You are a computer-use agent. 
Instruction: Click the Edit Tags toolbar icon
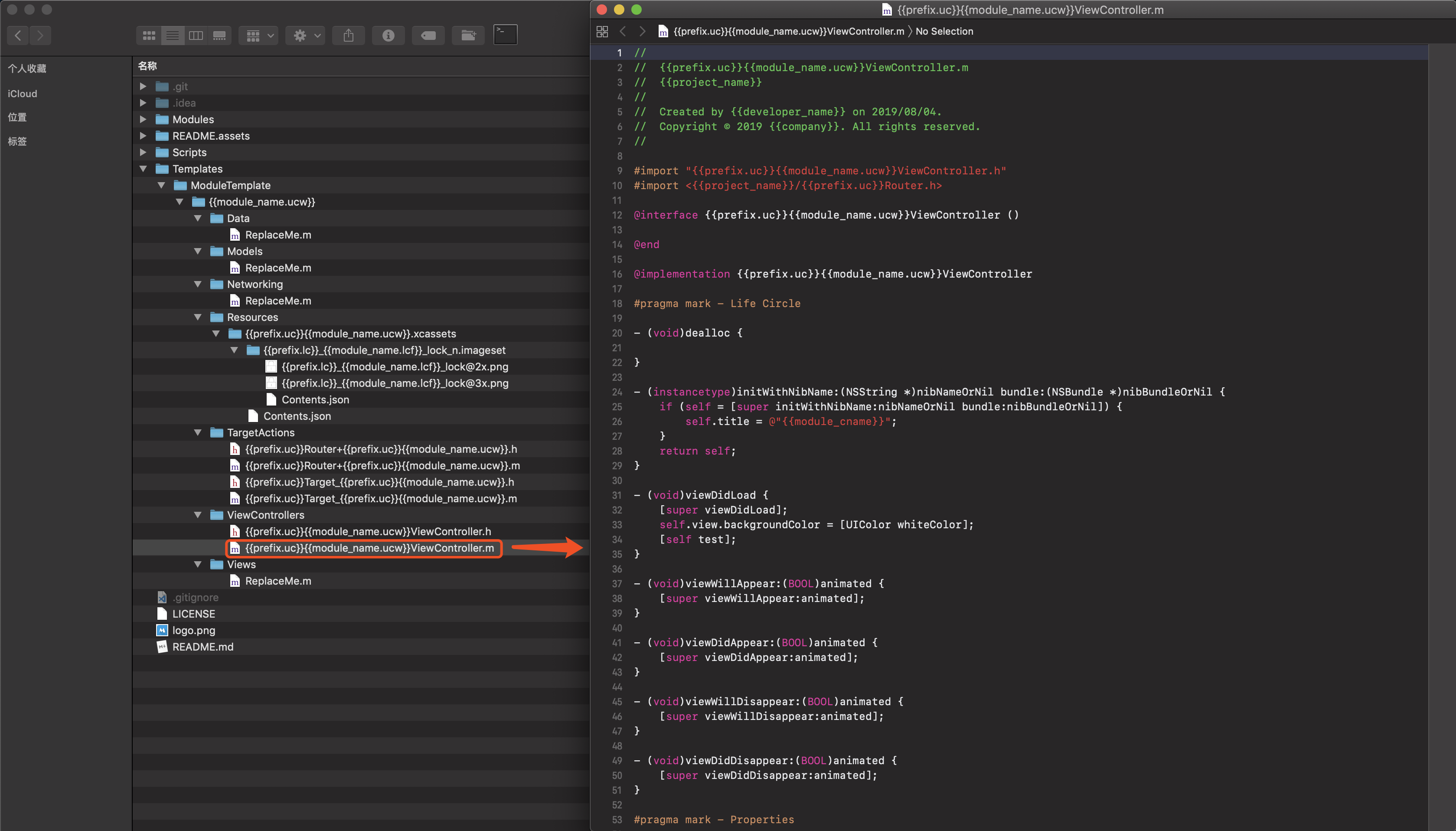click(428, 36)
